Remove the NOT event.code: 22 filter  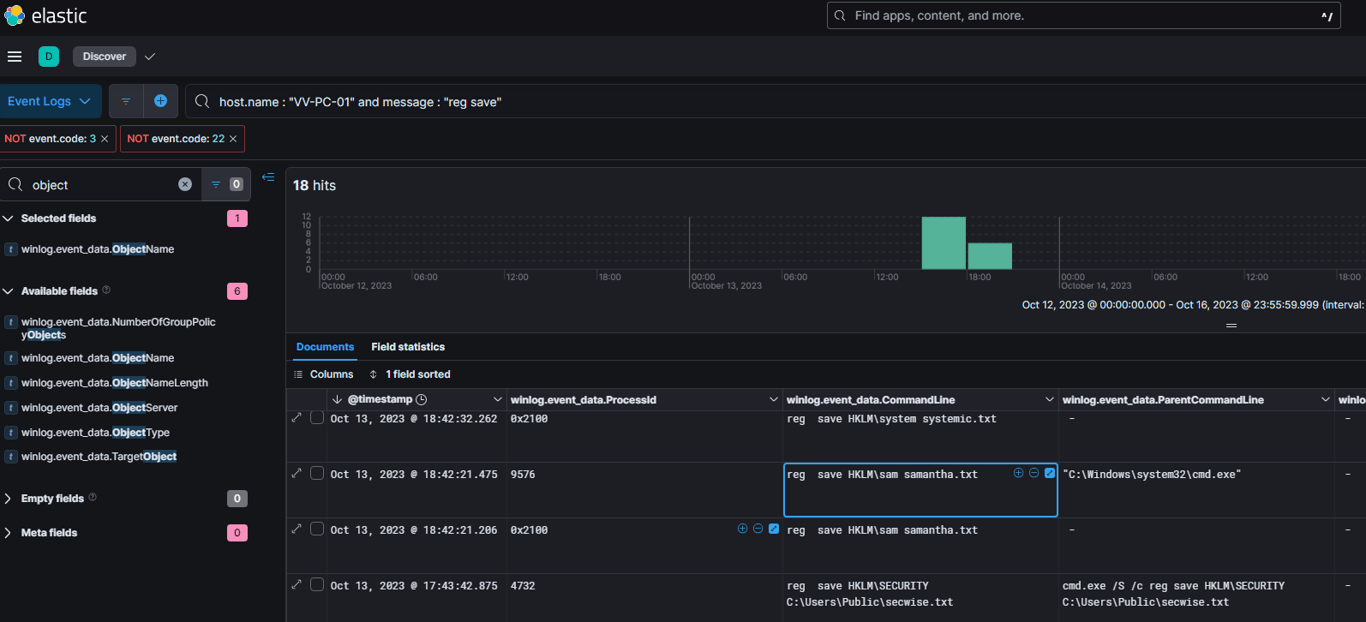tap(233, 139)
